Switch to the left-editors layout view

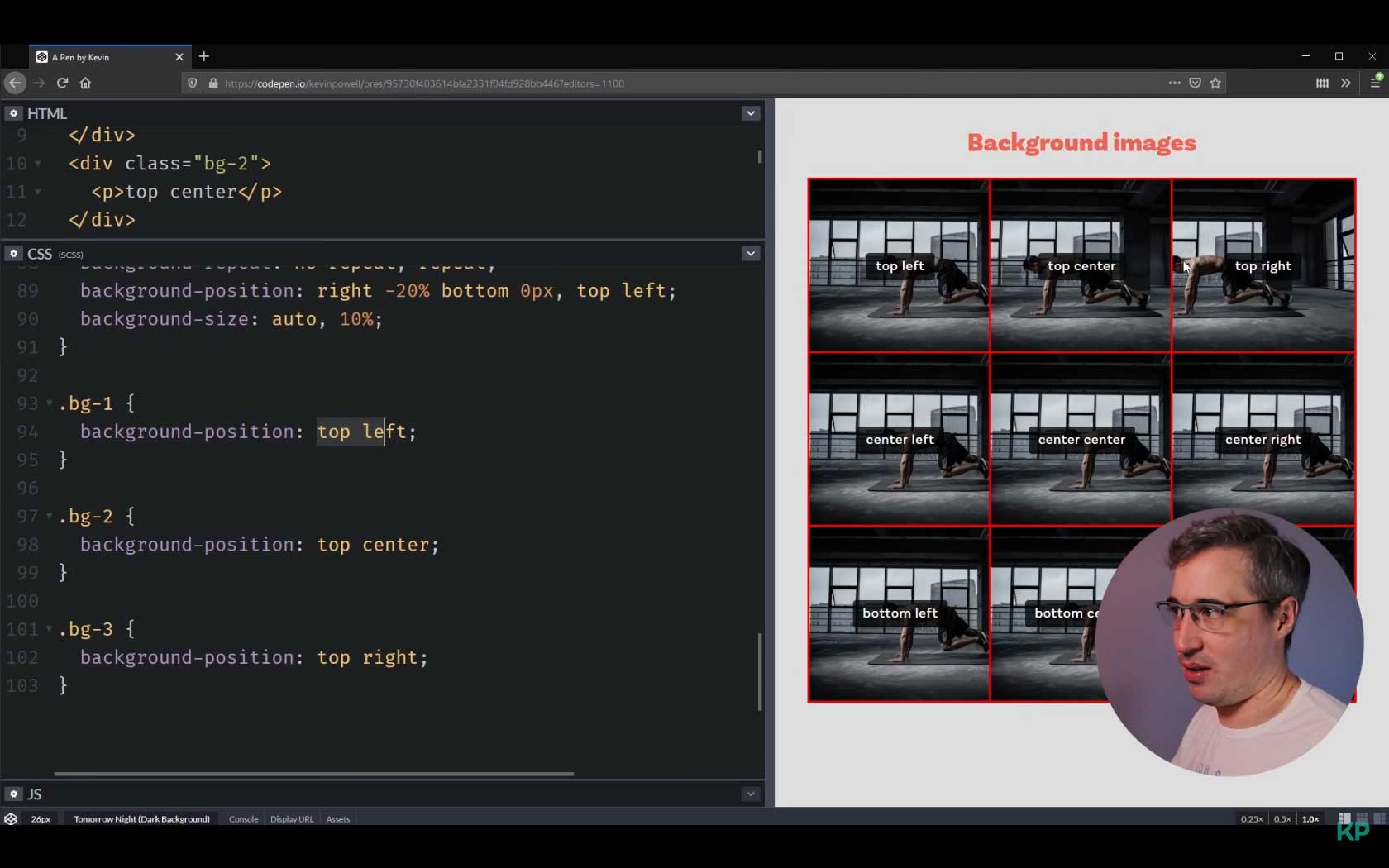[x=1343, y=818]
